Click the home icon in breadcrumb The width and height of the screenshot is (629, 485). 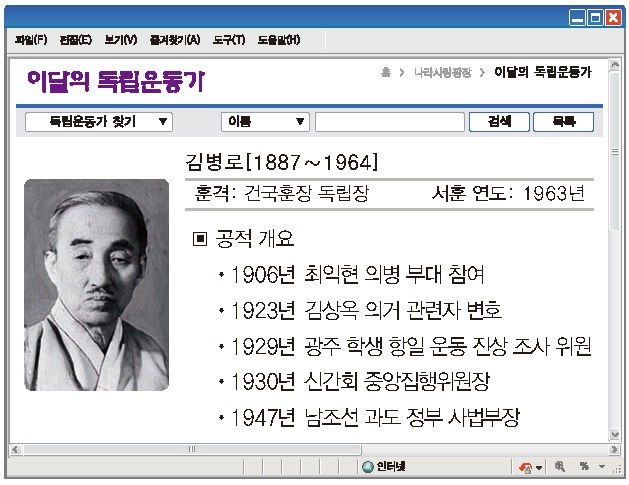click(x=385, y=73)
